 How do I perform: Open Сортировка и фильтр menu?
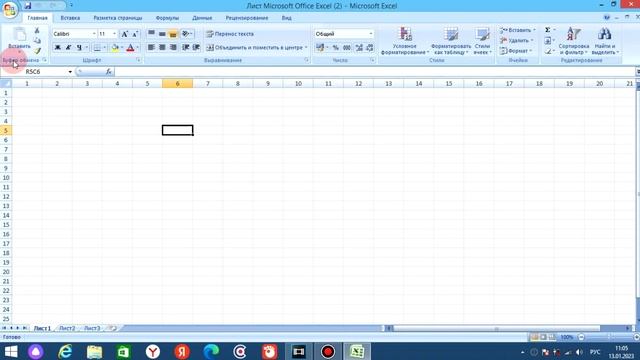tap(573, 41)
